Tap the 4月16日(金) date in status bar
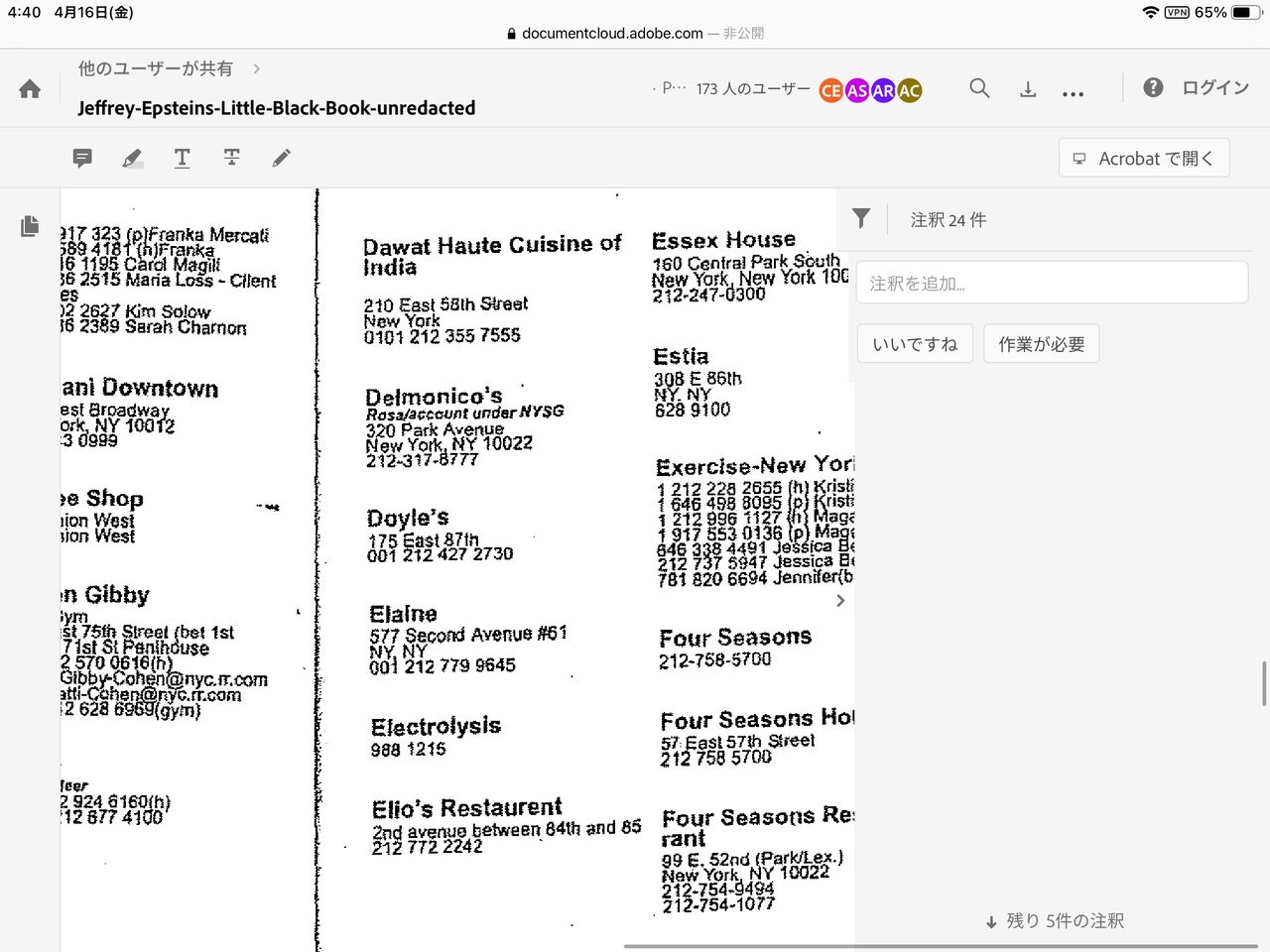The height and width of the screenshot is (952, 1270). 94,12
